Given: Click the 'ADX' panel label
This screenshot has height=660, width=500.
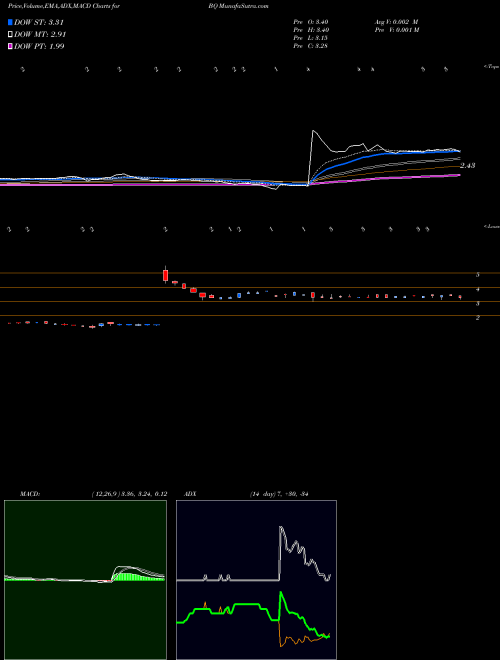Looking at the screenshot, I should 190,494.
